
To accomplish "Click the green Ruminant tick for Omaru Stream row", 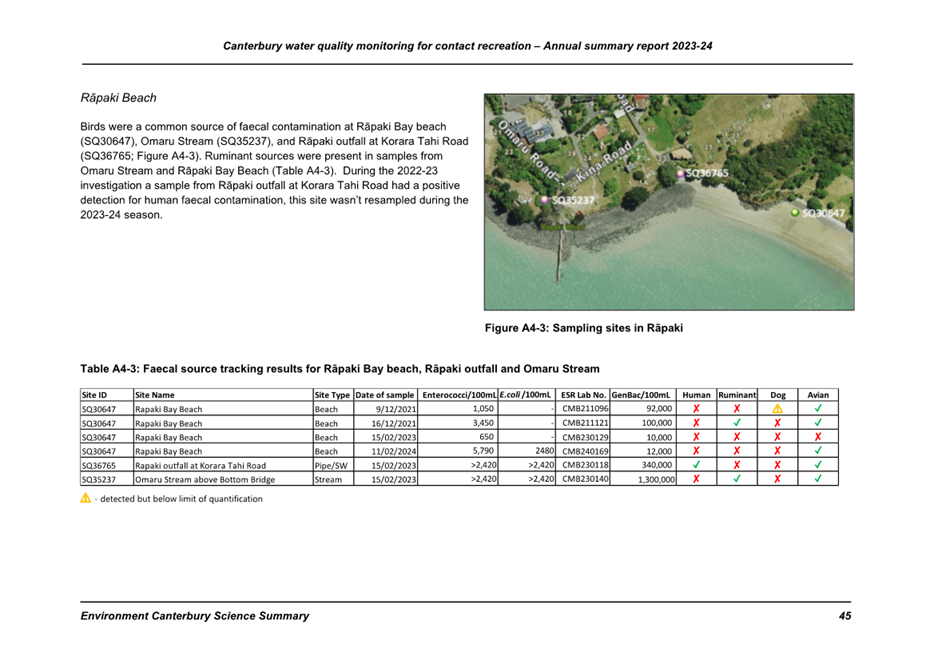I will coord(736,479).
